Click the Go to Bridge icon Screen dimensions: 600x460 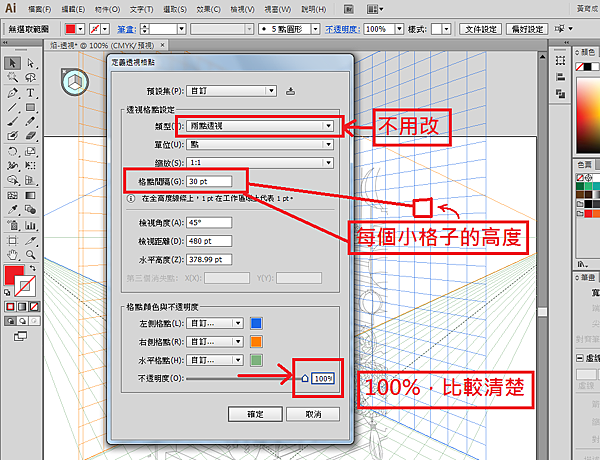pyautogui.click(x=348, y=9)
